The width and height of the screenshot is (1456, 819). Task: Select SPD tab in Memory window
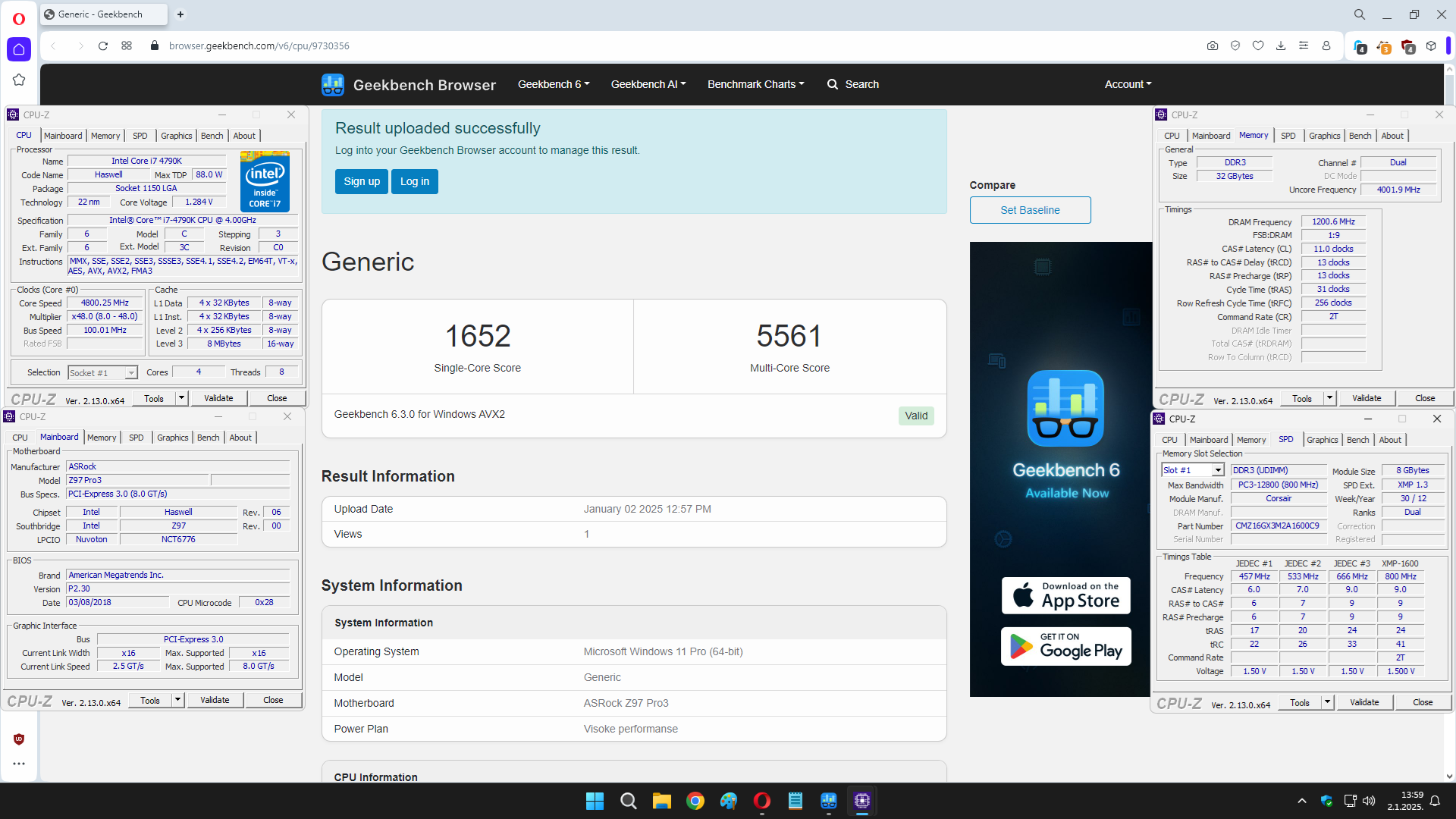click(x=1288, y=136)
